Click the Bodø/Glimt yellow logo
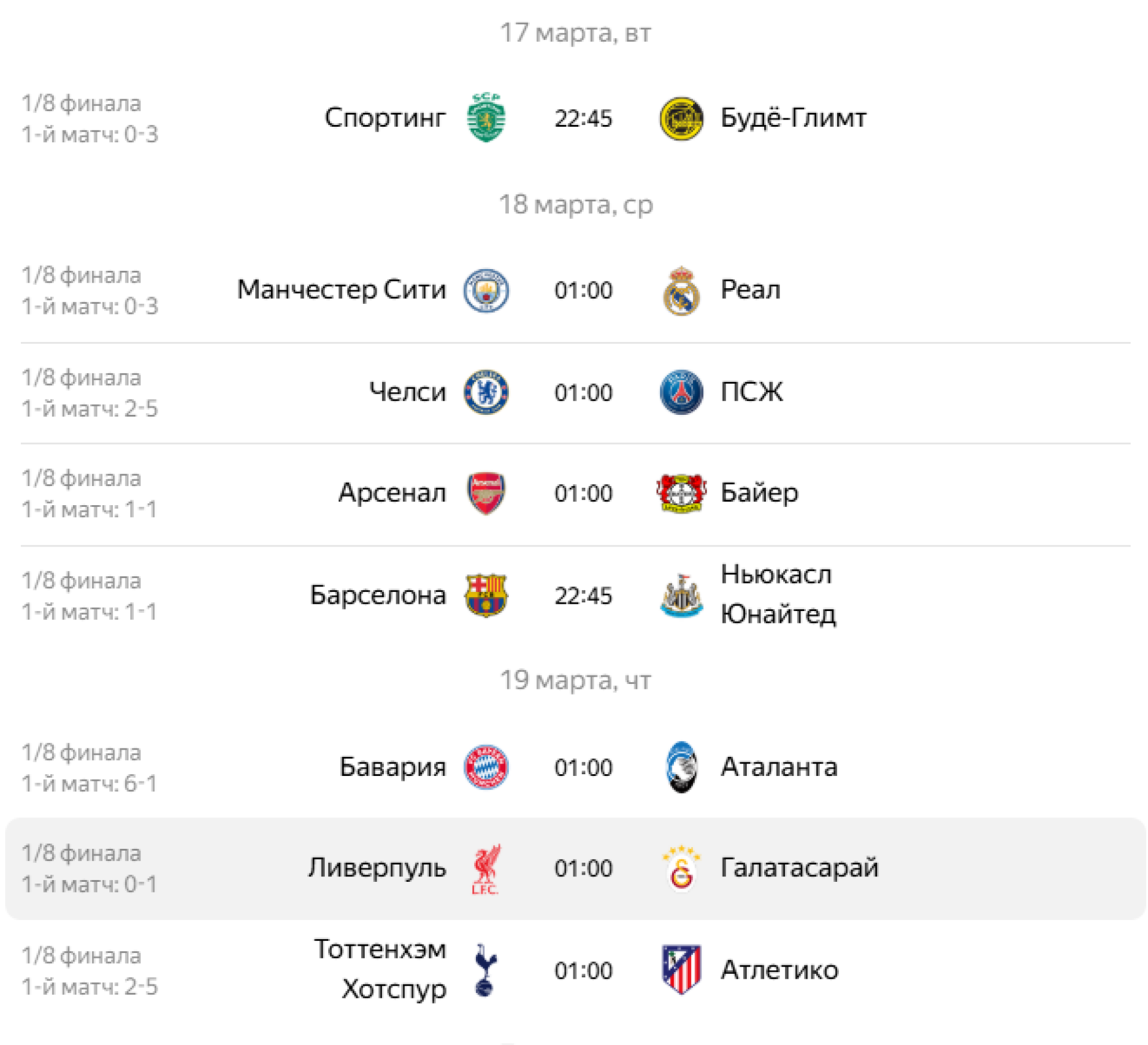This screenshot has height=1045, width=1148. pos(681,119)
